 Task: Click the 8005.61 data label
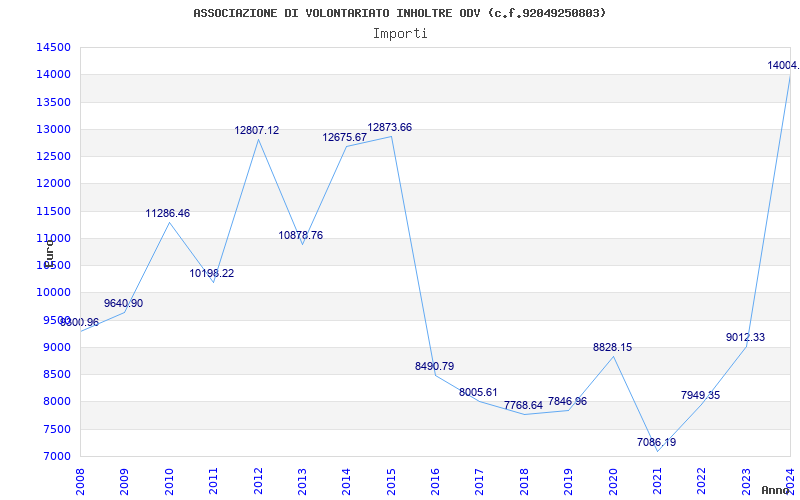click(478, 392)
